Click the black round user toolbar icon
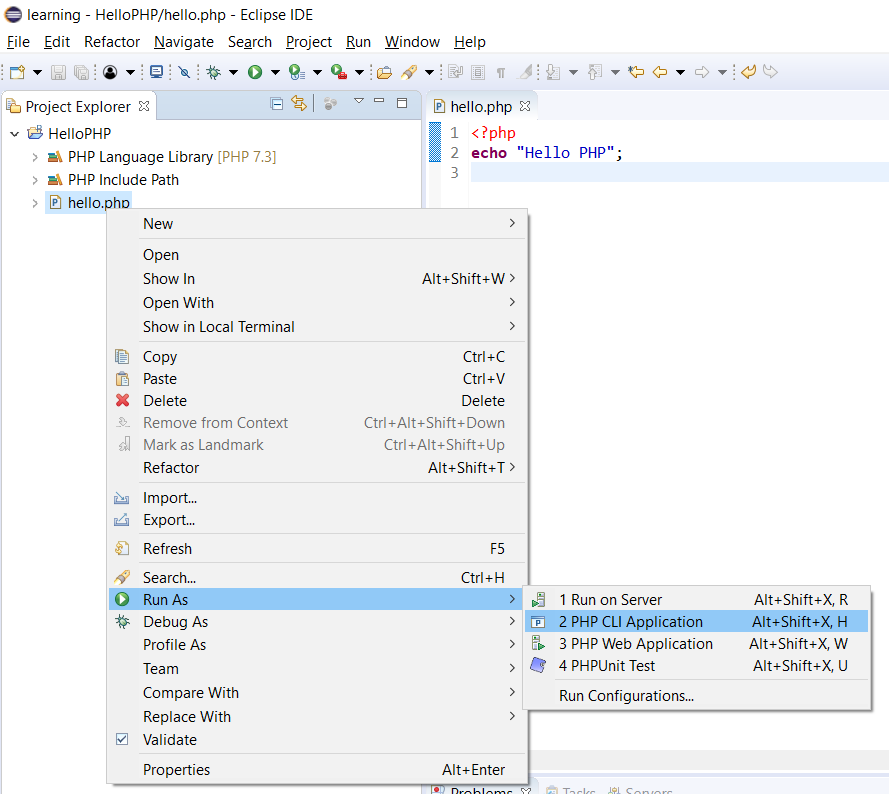Screen dimensions: 889x794 click(x=111, y=72)
